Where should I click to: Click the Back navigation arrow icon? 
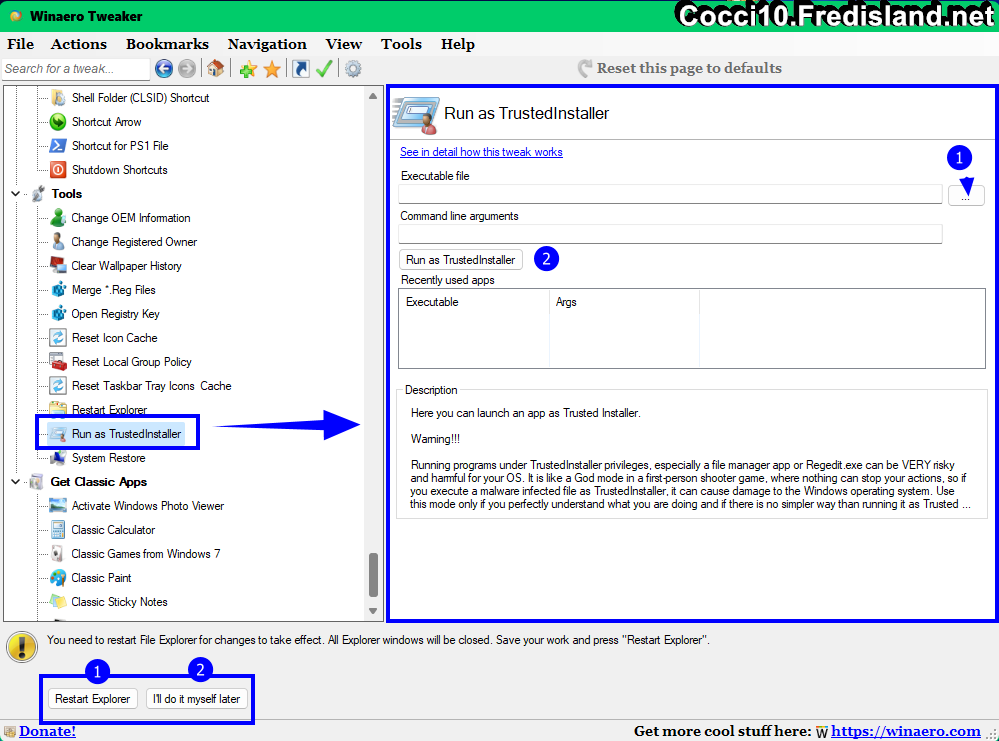tap(164, 69)
